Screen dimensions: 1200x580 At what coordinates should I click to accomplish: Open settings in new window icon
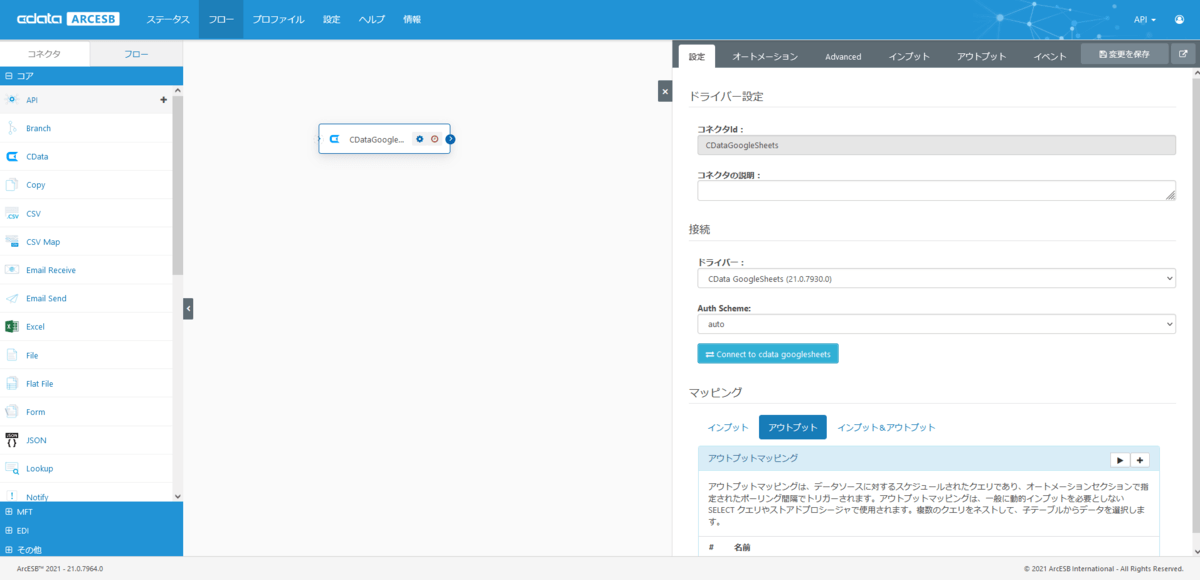[1183, 54]
